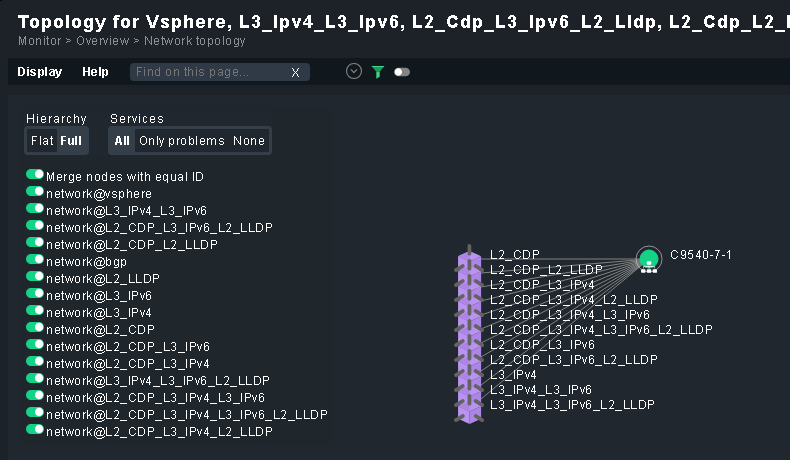
Task: Click the green filter funnel icon
Action: pyautogui.click(x=378, y=72)
